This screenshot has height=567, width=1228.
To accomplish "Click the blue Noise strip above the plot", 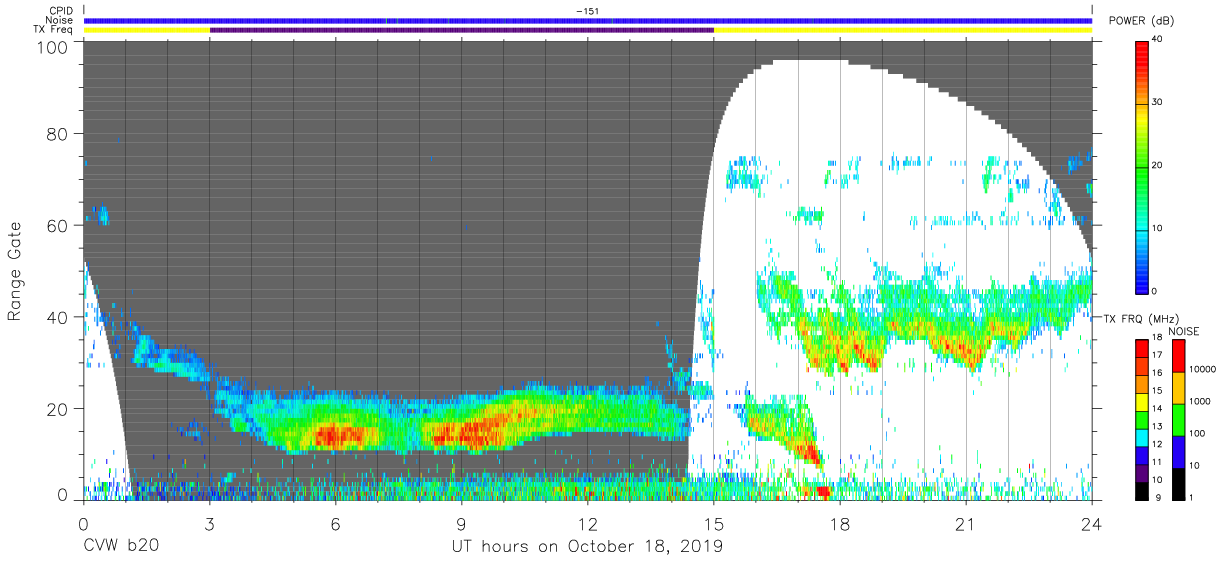I will pyautogui.click(x=588, y=20).
